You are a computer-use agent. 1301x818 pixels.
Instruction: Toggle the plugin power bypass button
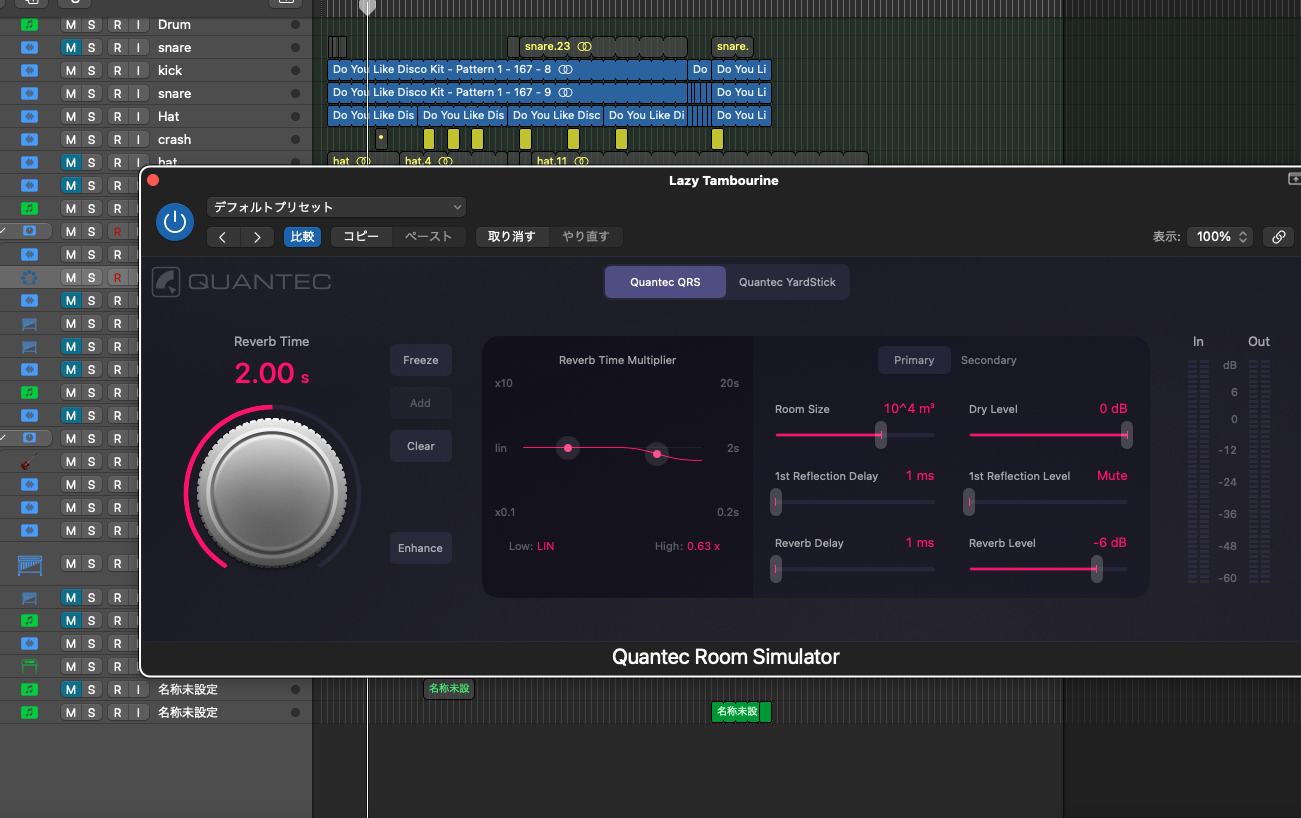pos(175,221)
